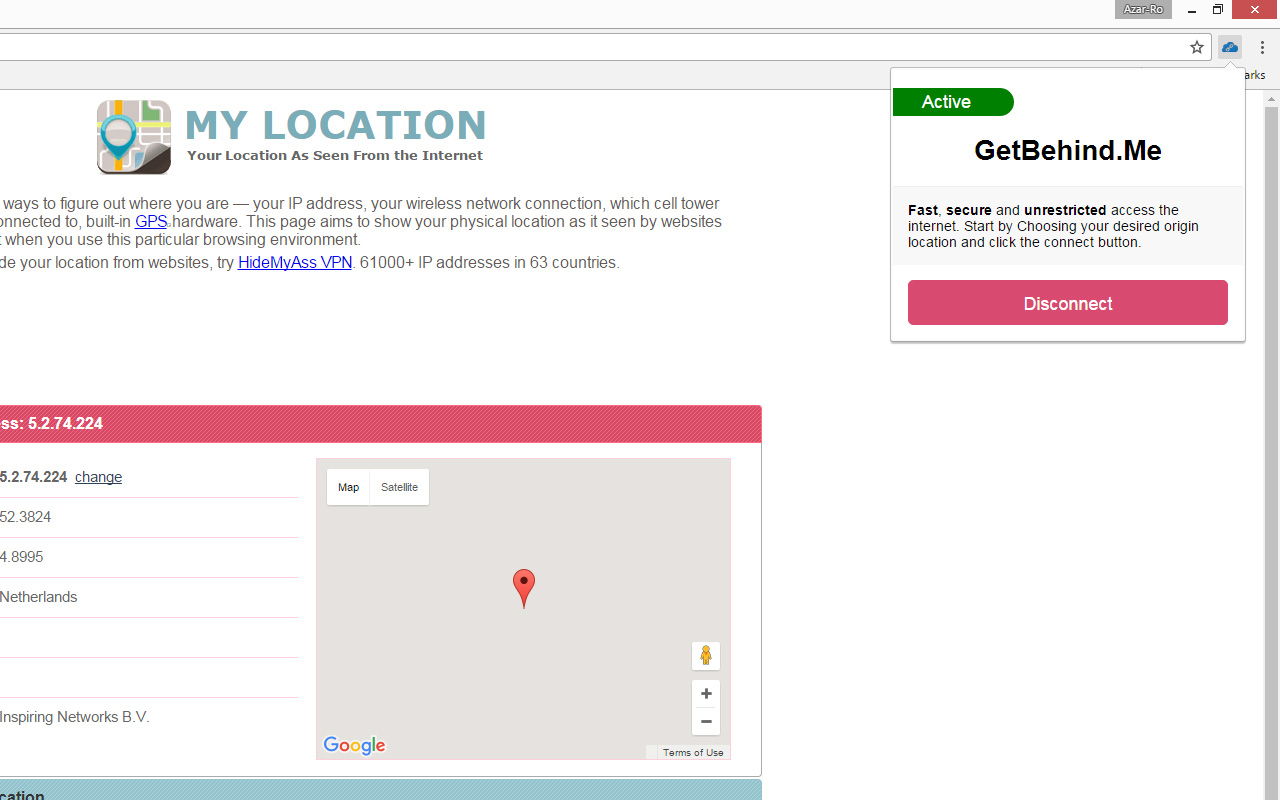Click 'Your Location As Seen From the Internet'

point(335,155)
